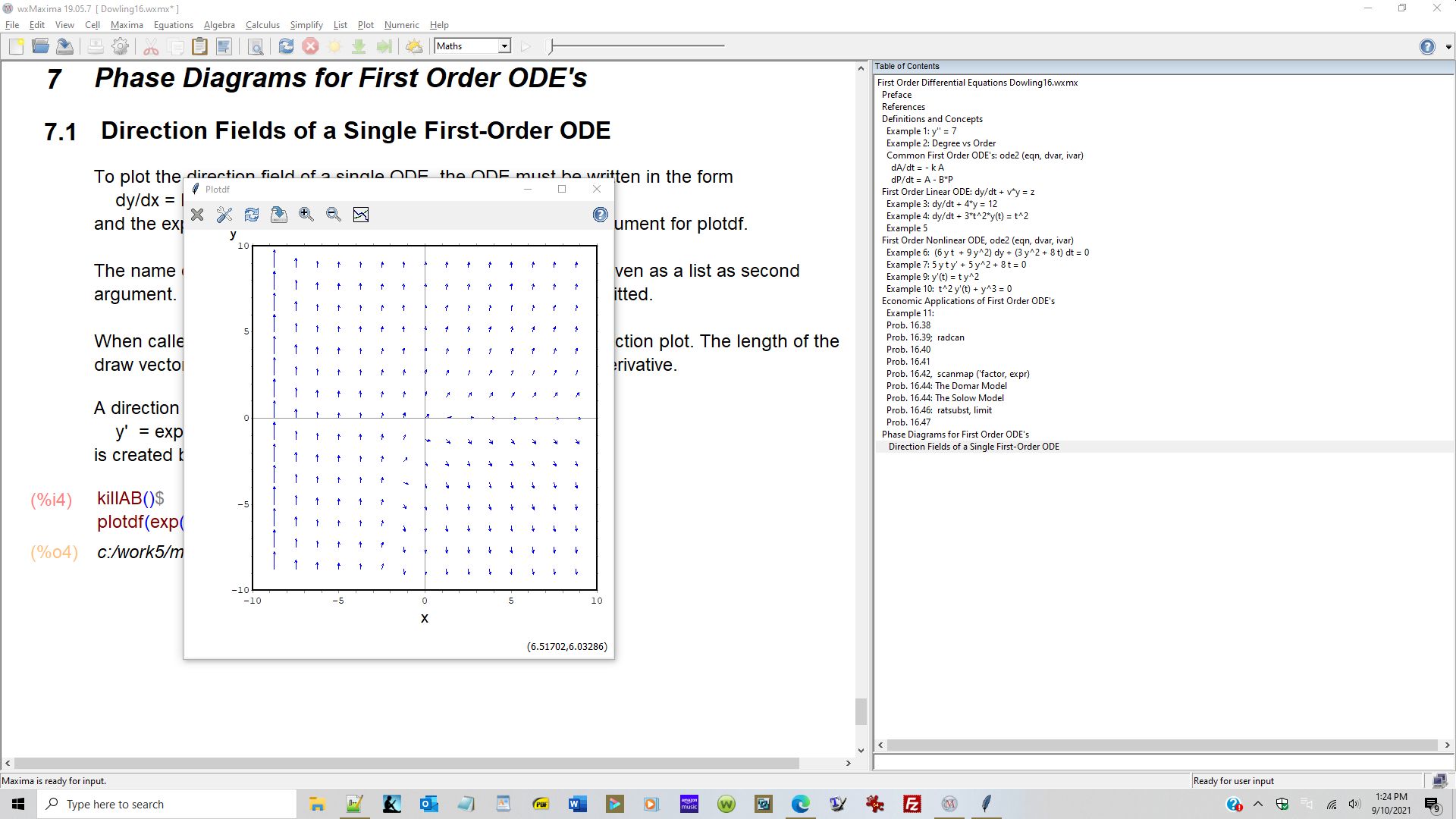Interrupt calculation with red stop icon
Viewport: 1456px width, 819px height.
click(310, 46)
